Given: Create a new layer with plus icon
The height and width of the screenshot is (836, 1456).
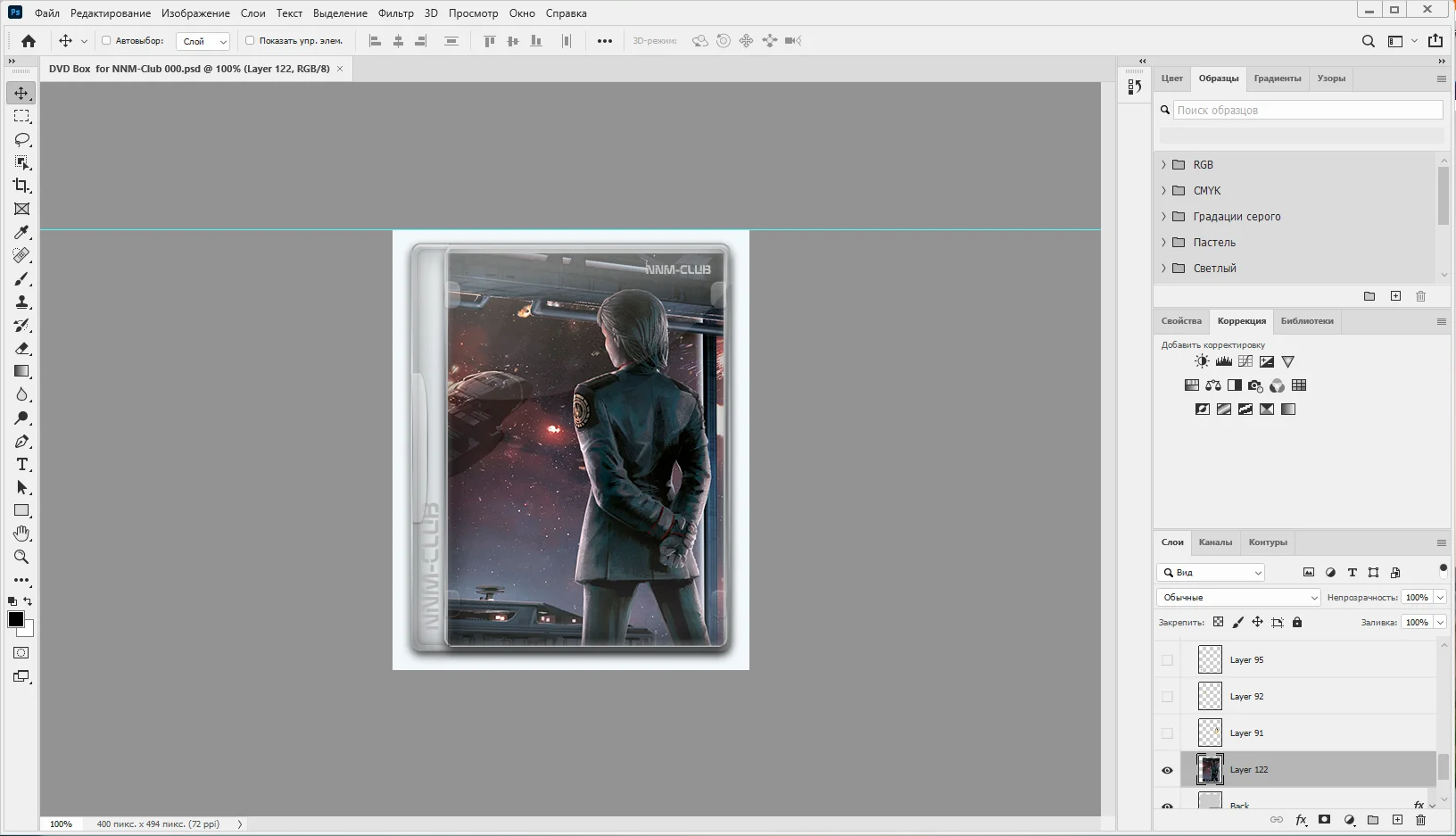Looking at the screenshot, I should tap(1397, 820).
